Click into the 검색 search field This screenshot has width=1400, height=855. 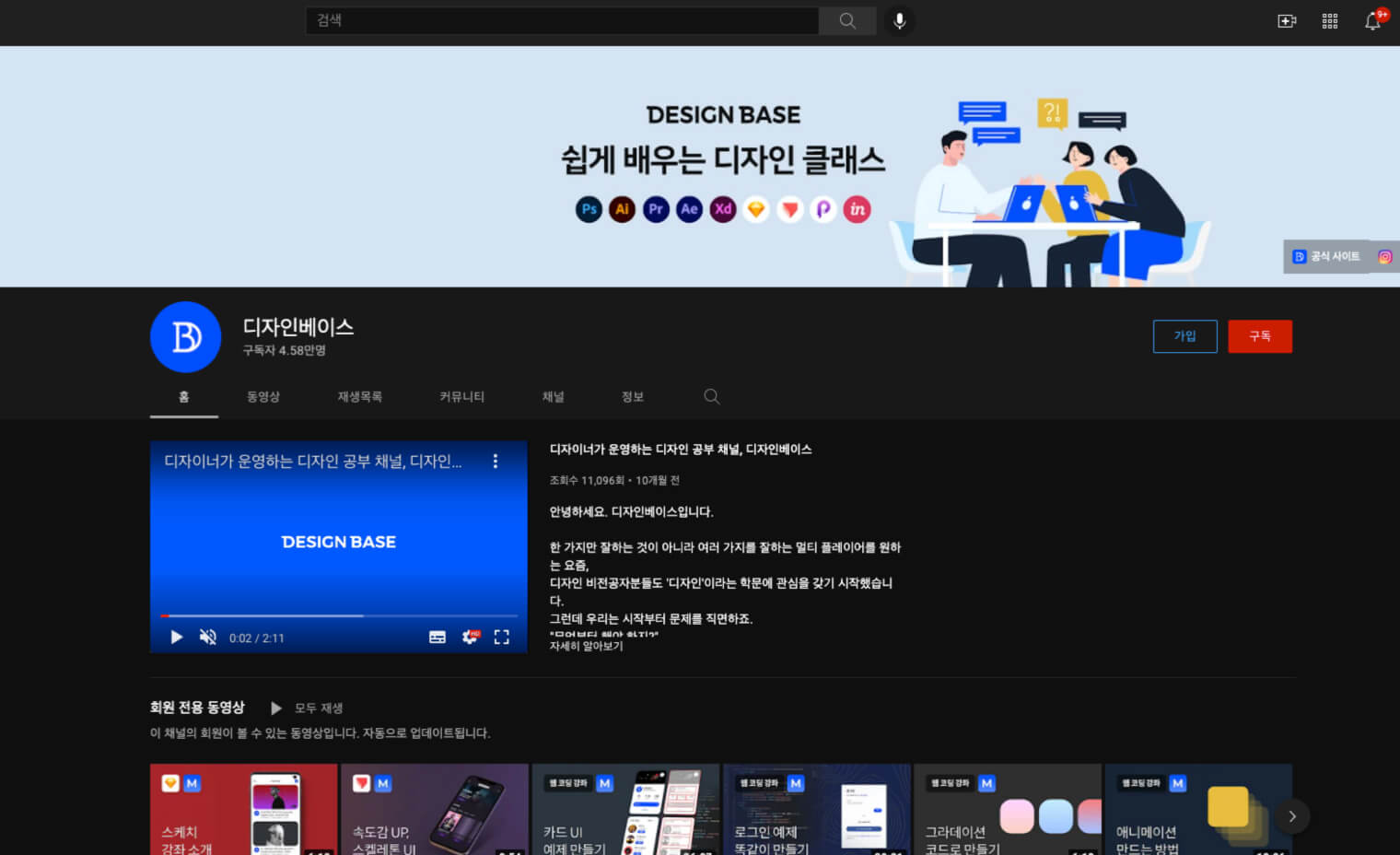click(562, 20)
